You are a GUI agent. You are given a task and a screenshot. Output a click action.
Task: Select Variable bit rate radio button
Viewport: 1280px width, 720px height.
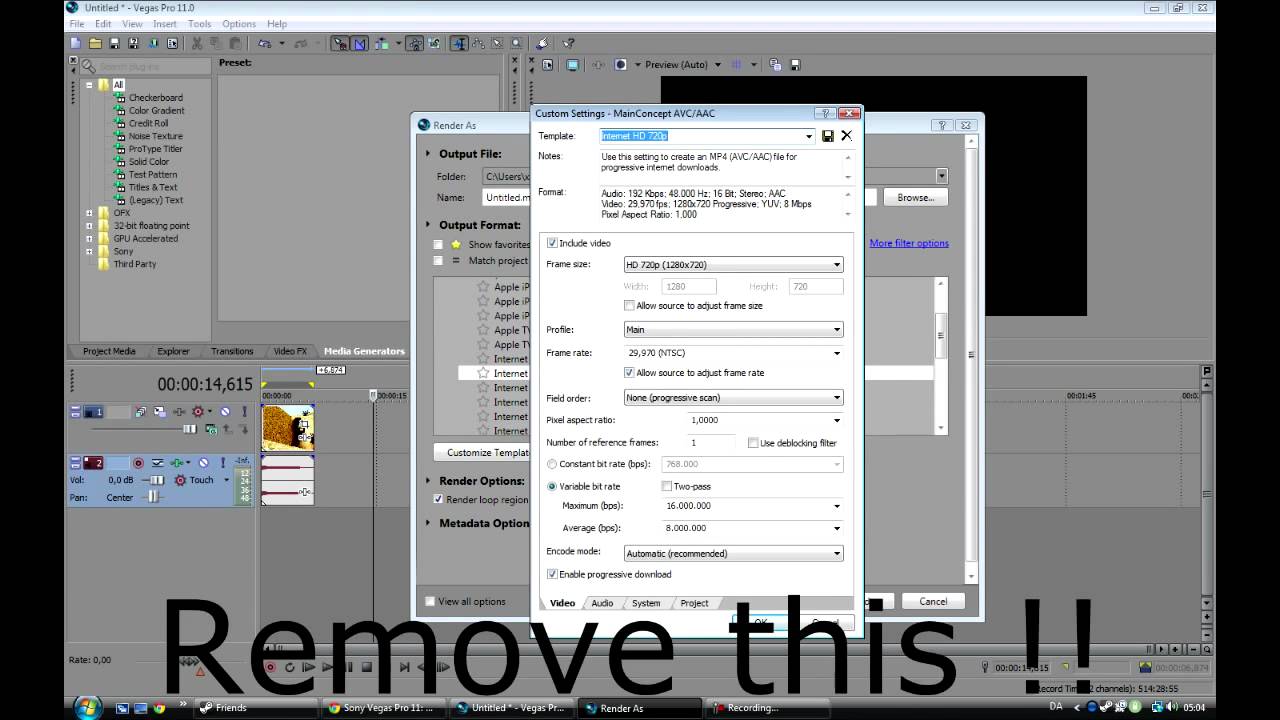pos(552,486)
